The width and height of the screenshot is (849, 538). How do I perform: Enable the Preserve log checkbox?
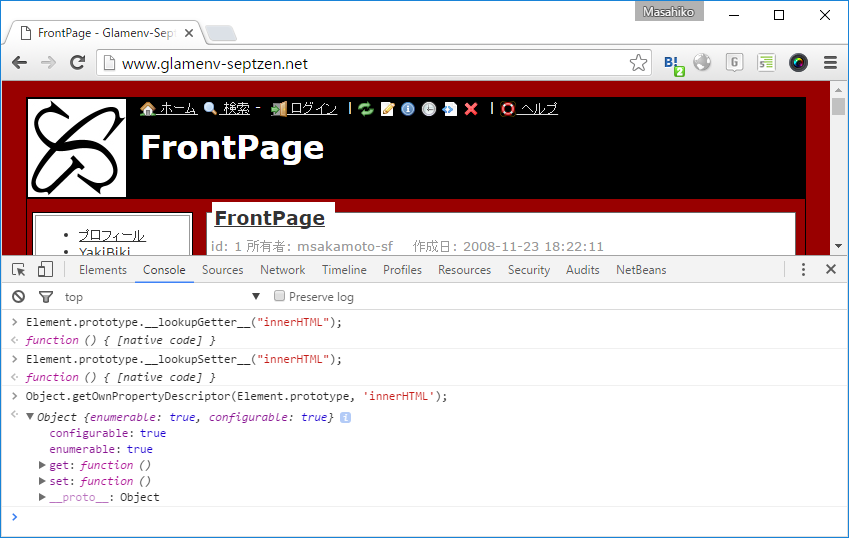tap(280, 297)
